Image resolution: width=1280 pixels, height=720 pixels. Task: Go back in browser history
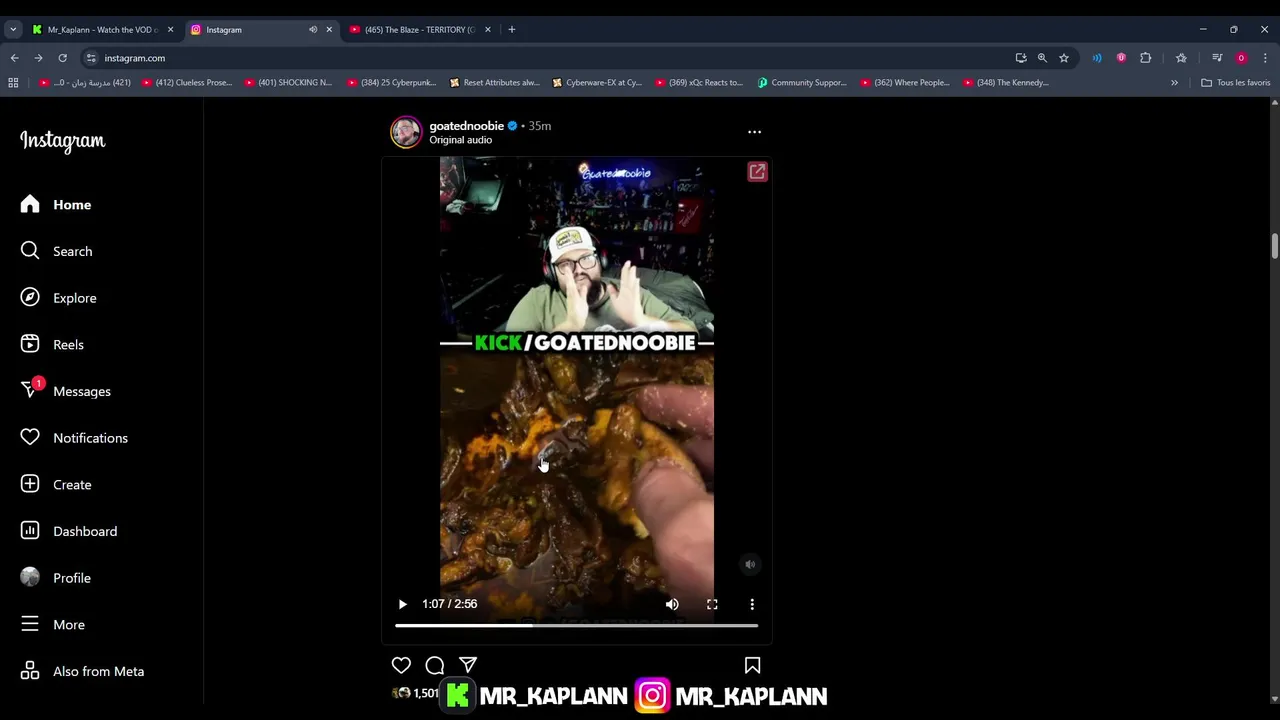tap(14, 58)
